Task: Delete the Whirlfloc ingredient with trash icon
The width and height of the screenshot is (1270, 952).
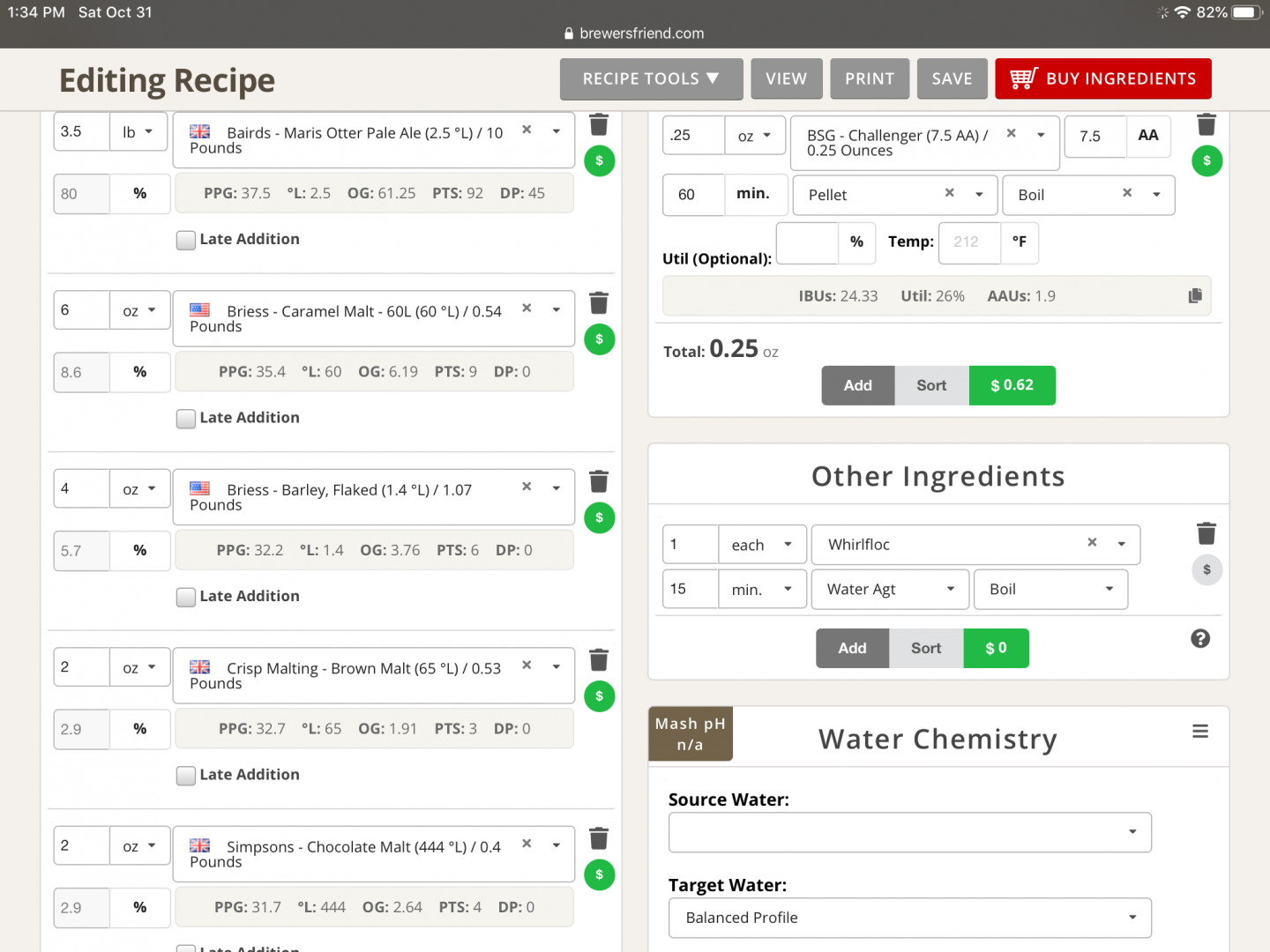Action: 1206,533
